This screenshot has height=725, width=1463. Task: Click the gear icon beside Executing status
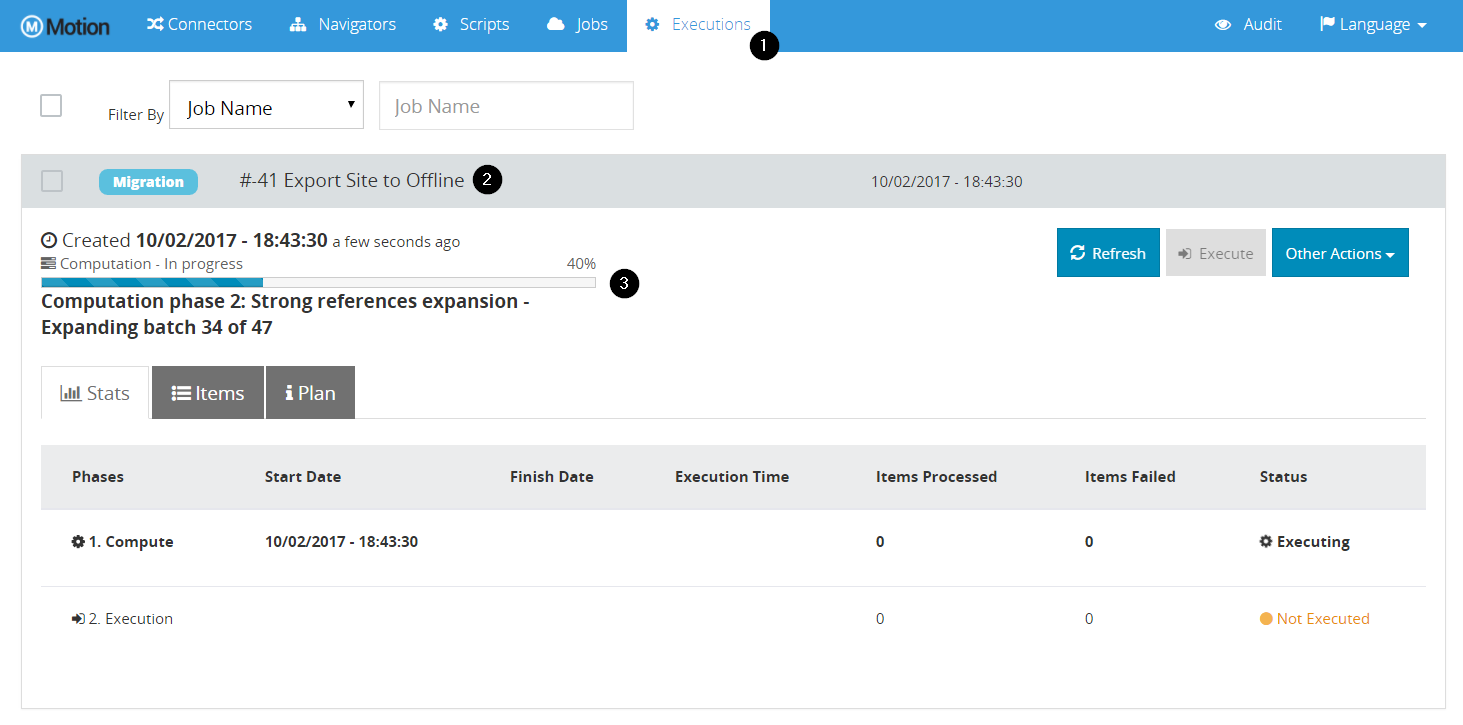(x=1266, y=542)
